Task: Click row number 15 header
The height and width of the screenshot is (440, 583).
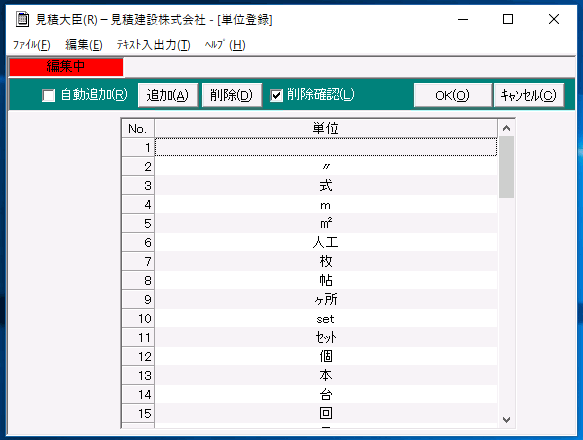Action: click(138, 413)
